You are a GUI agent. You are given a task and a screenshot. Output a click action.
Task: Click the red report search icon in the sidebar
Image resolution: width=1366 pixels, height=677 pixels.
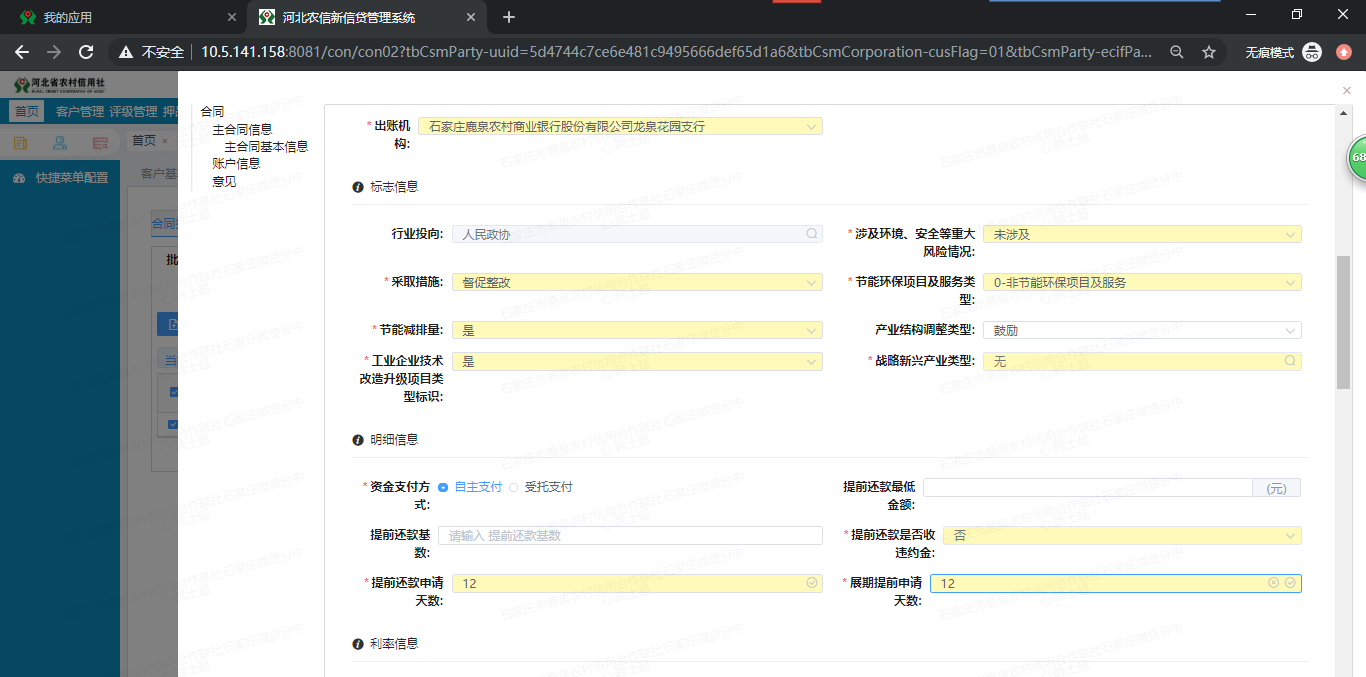[x=99, y=142]
